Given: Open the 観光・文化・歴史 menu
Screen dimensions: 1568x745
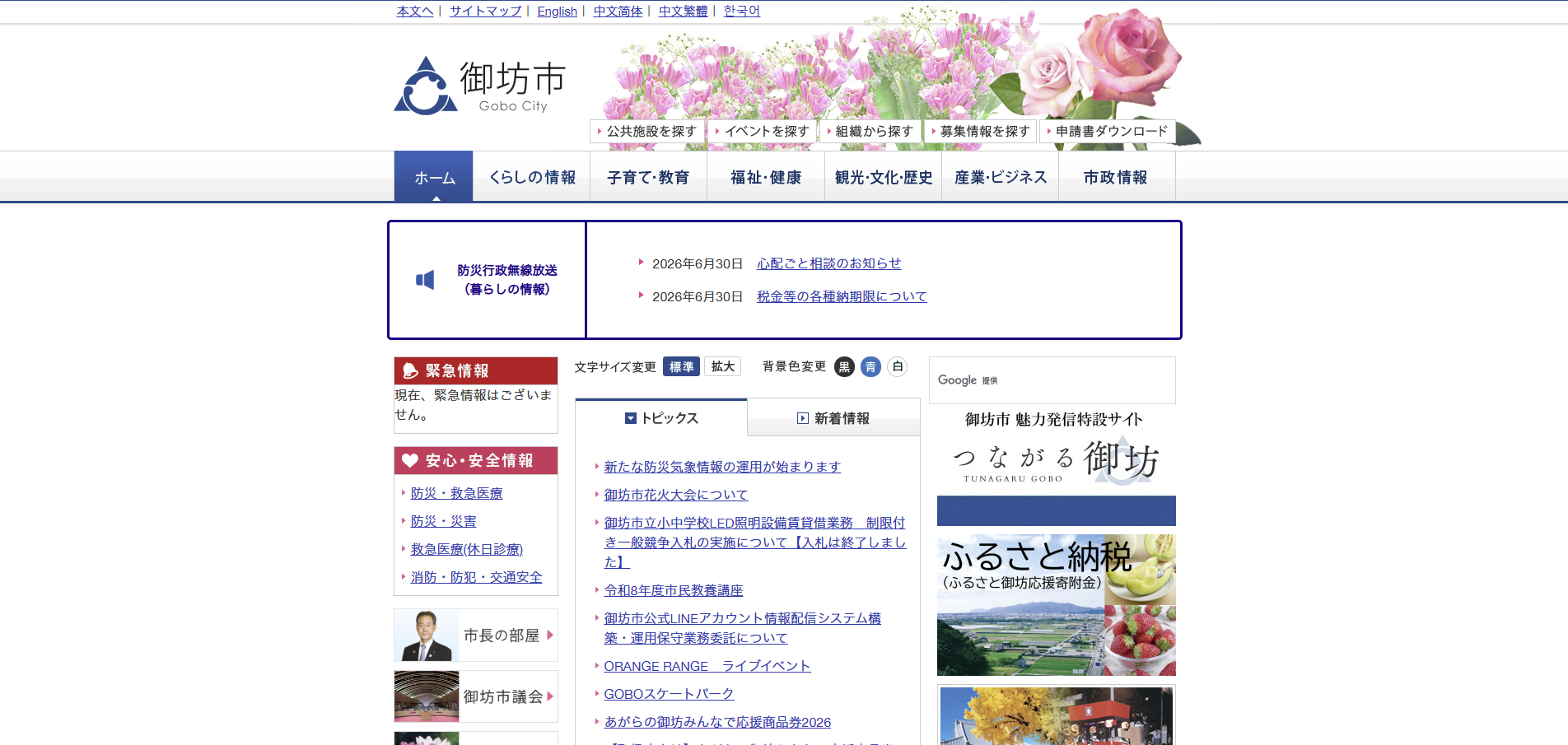Looking at the screenshot, I should 883,177.
